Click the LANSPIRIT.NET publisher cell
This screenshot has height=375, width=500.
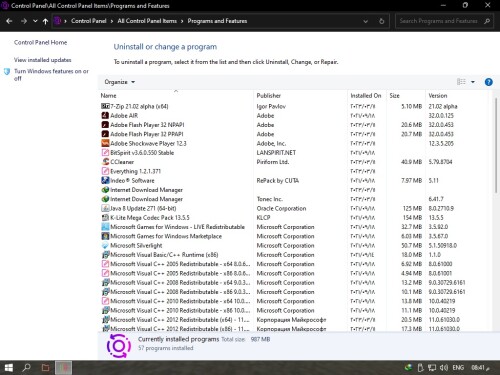tap(276, 153)
